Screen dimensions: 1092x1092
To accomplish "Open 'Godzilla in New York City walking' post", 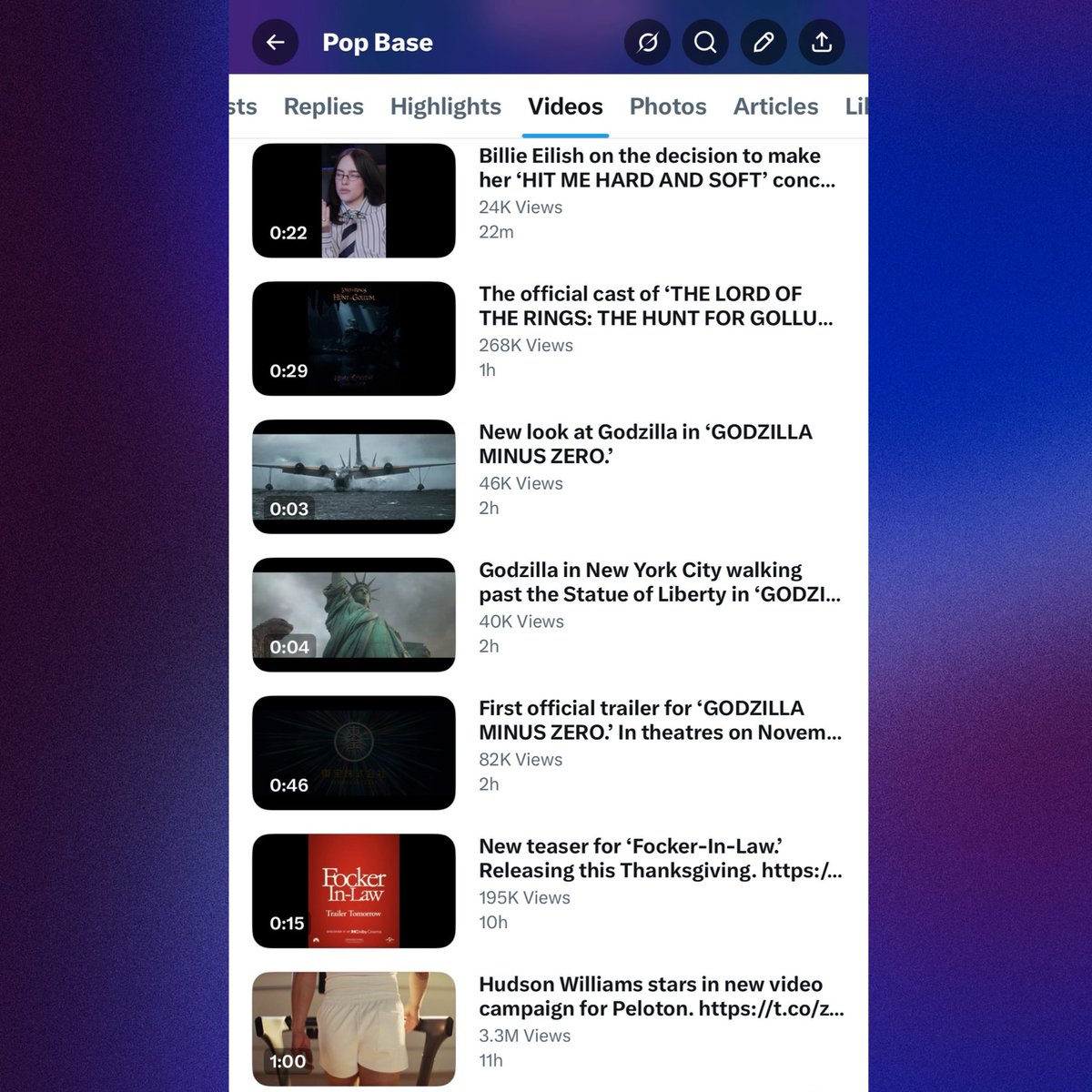I will click(x=660, y=582).
